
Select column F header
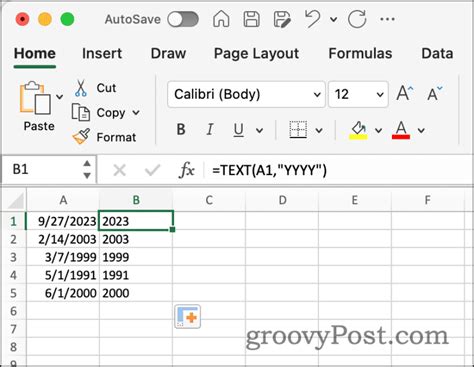coord(427,200)
